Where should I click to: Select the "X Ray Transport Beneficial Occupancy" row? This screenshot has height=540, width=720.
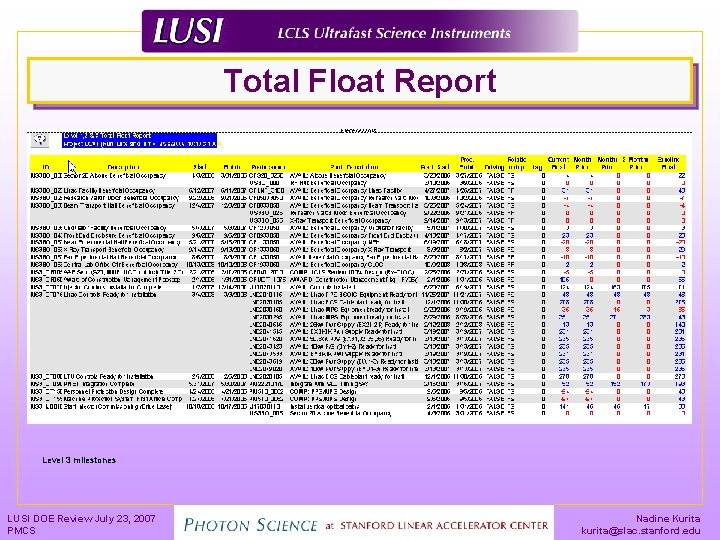358,250
